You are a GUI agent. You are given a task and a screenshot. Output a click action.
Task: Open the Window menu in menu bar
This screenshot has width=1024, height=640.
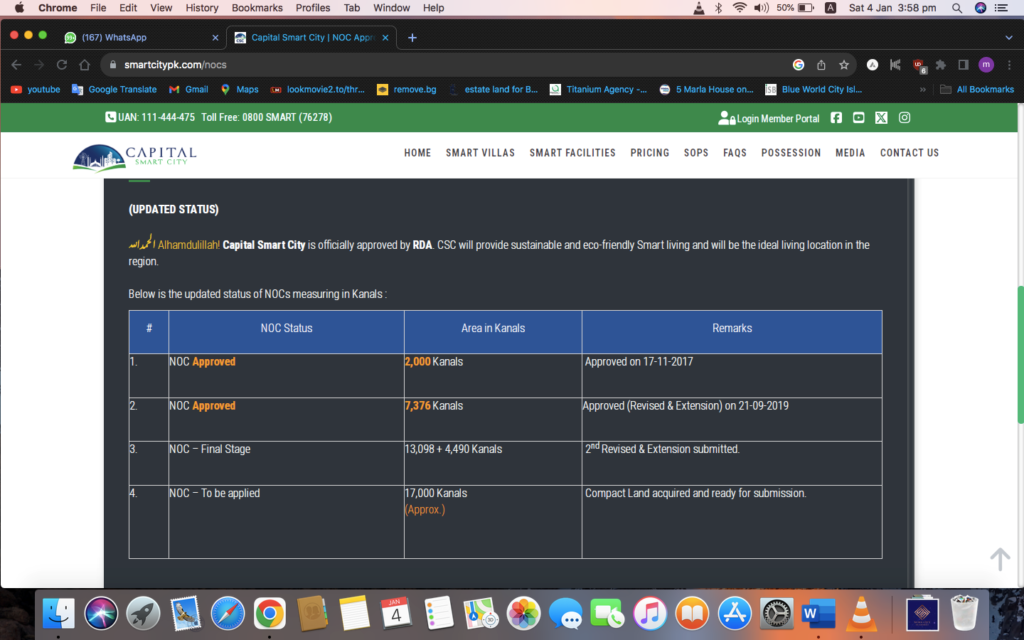click(391, 8)
